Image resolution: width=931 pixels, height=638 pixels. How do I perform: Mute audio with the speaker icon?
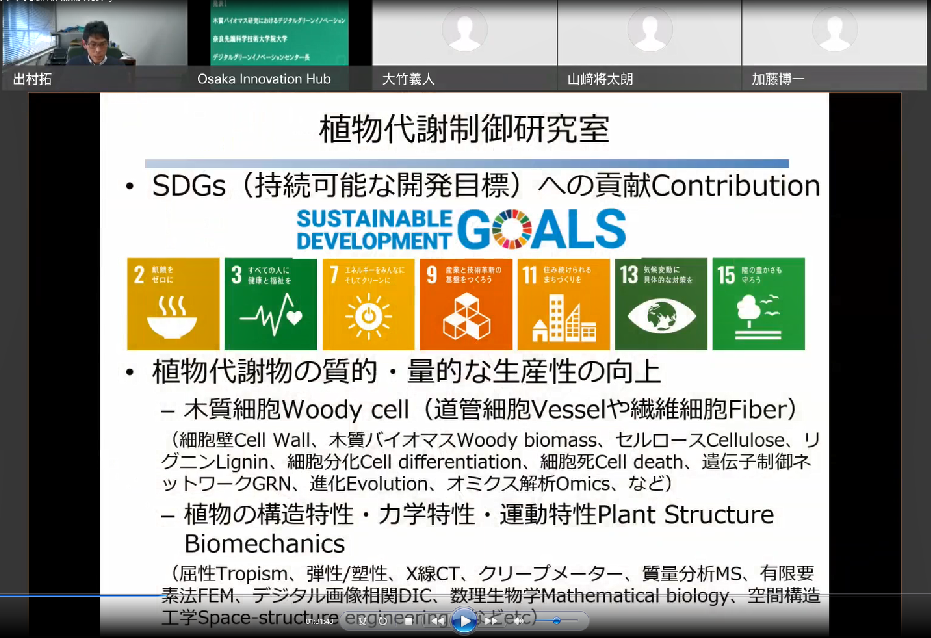[520, 621]
